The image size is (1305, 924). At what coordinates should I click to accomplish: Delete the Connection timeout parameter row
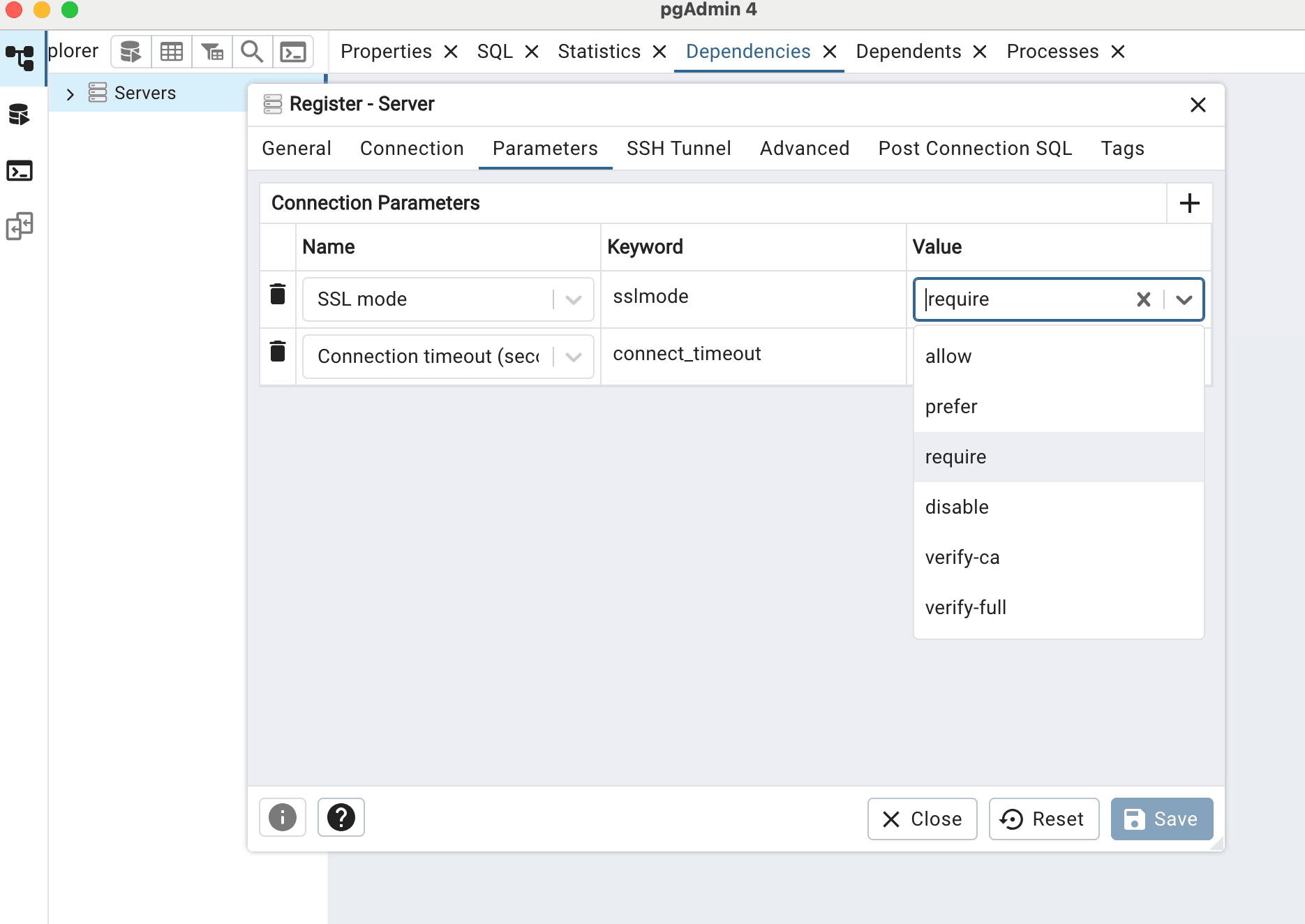(x=278, y=352)
